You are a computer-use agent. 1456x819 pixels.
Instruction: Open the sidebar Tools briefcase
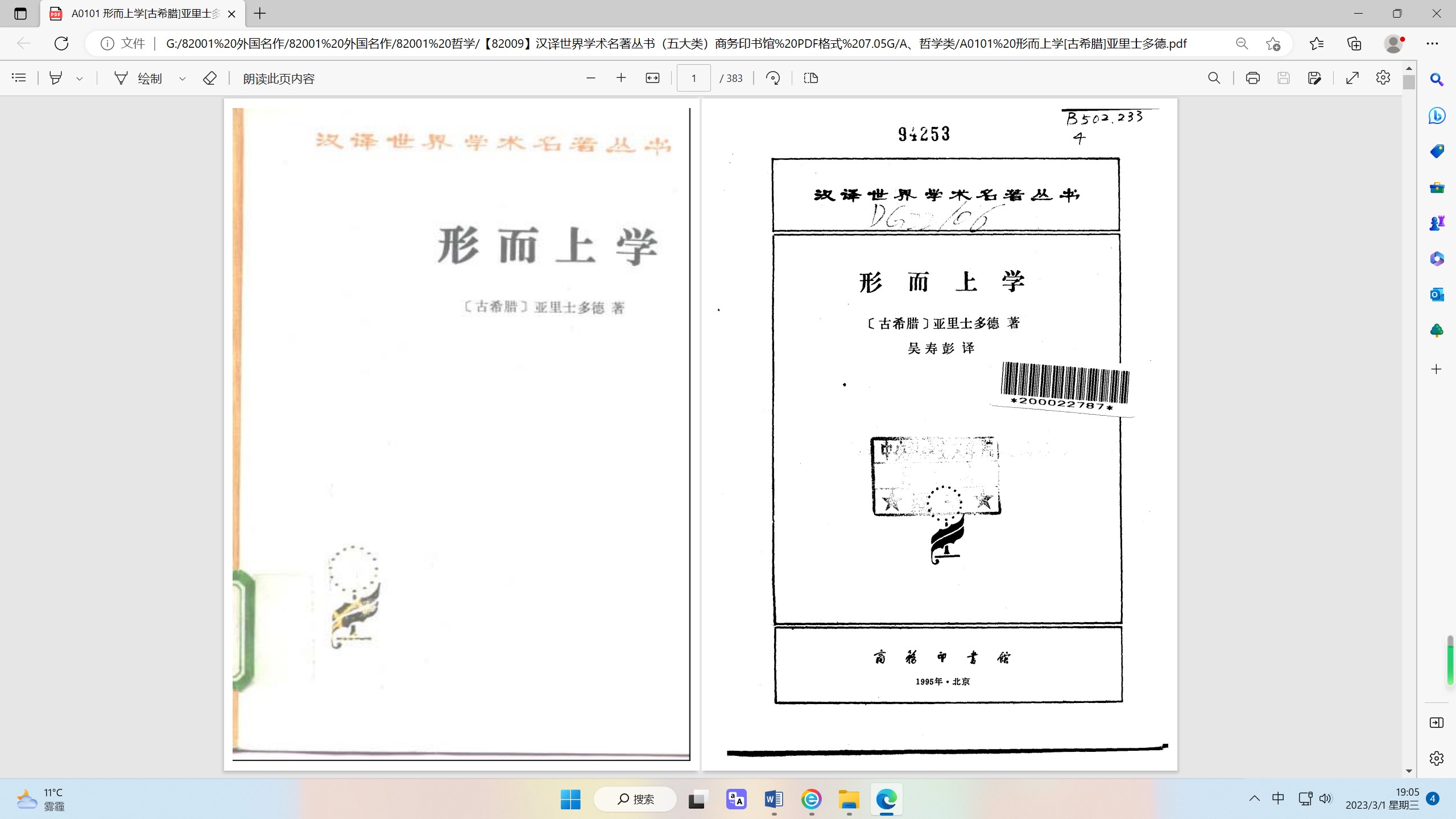pos(1437,187)
